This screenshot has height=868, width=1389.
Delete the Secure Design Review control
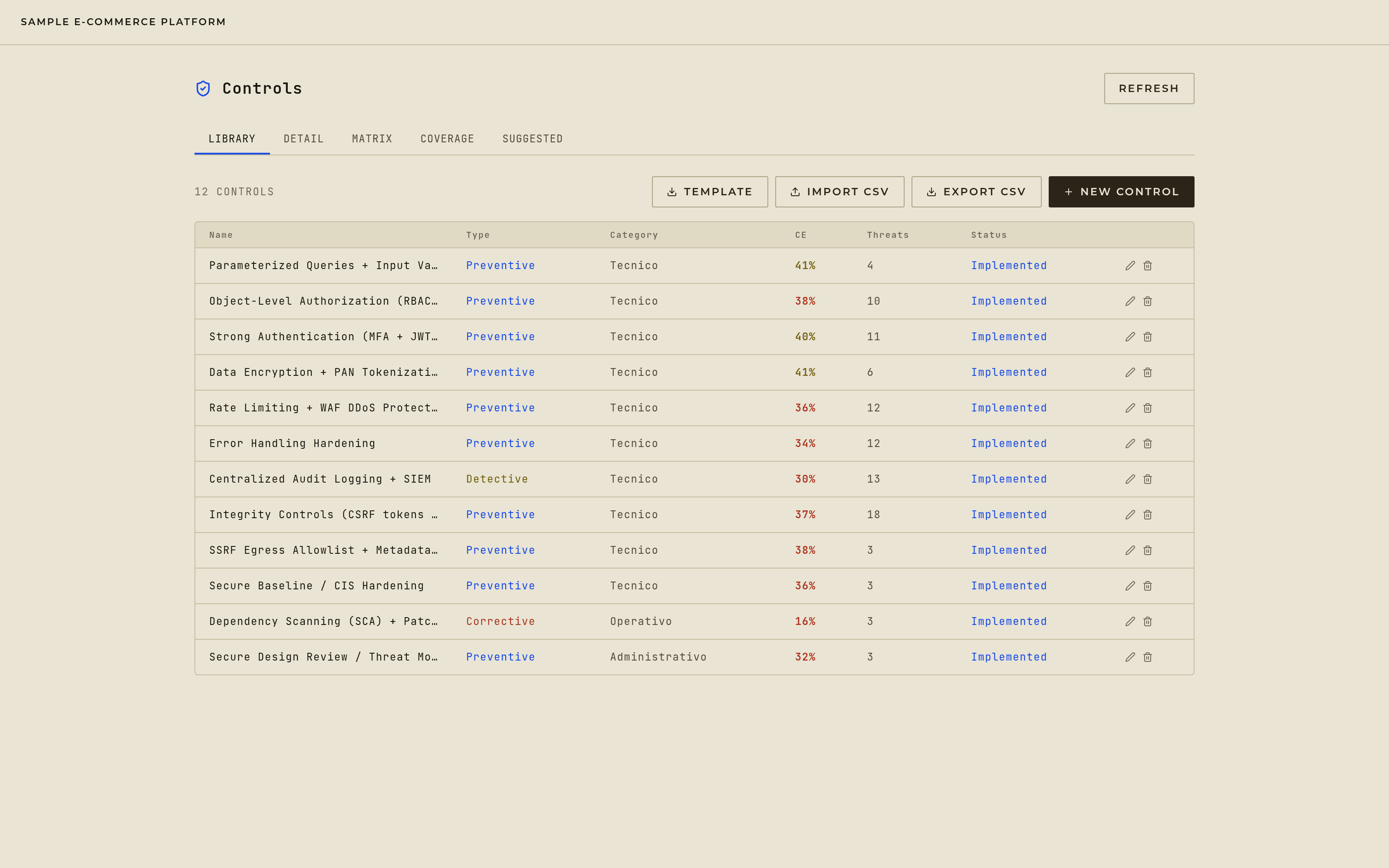tap(1147, 658)
